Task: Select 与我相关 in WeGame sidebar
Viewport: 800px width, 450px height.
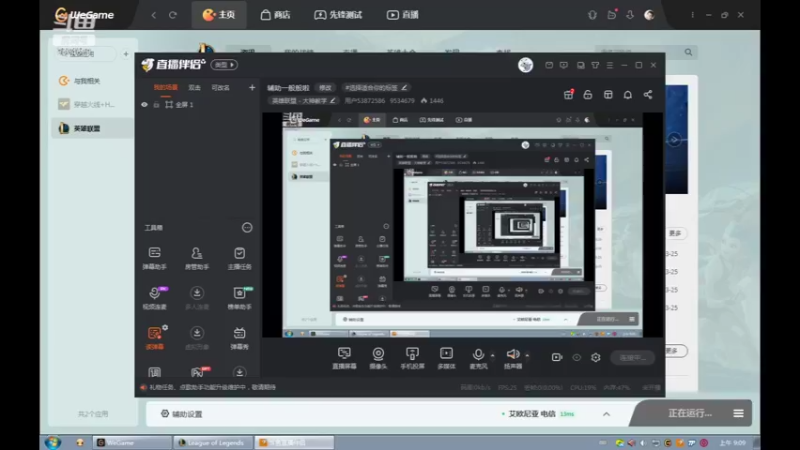Action: pyautogui.click(x=91, y=81)
